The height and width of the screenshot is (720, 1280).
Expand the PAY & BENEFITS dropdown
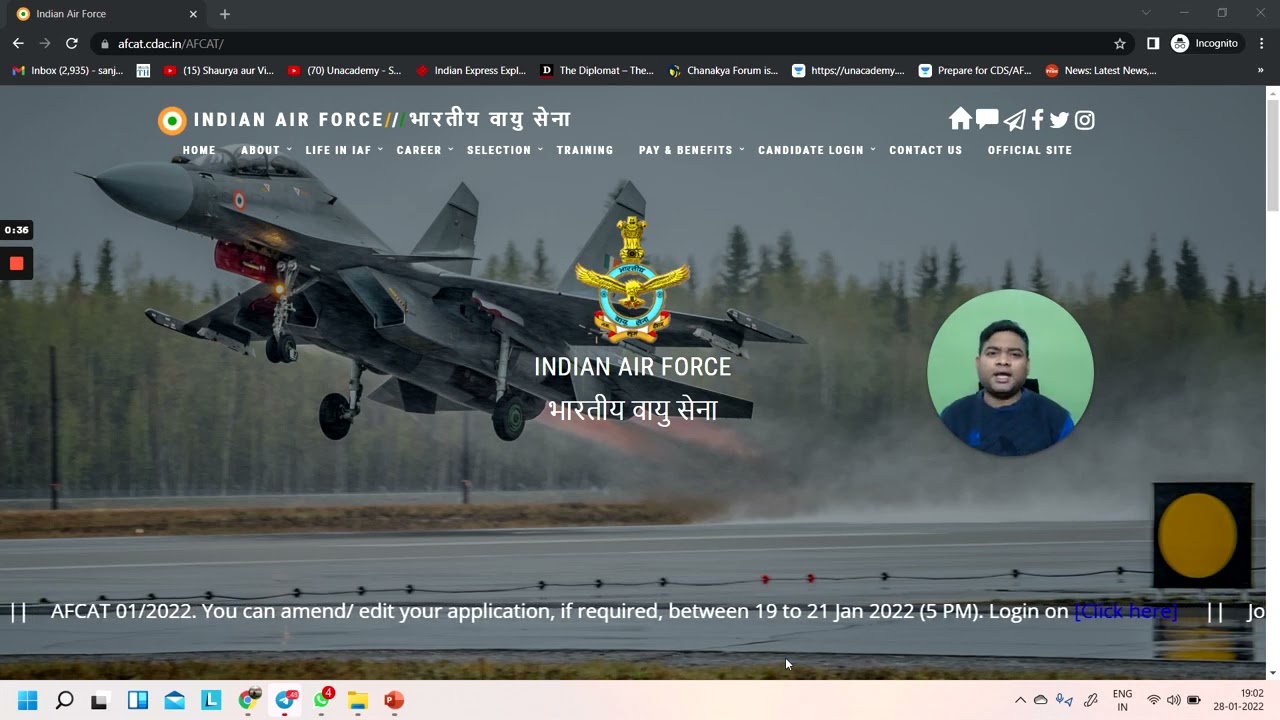(692, 150)
